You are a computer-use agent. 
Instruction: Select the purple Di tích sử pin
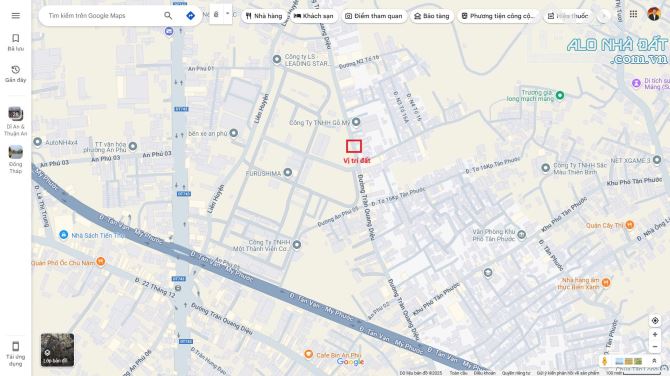(x=637, y=83)
